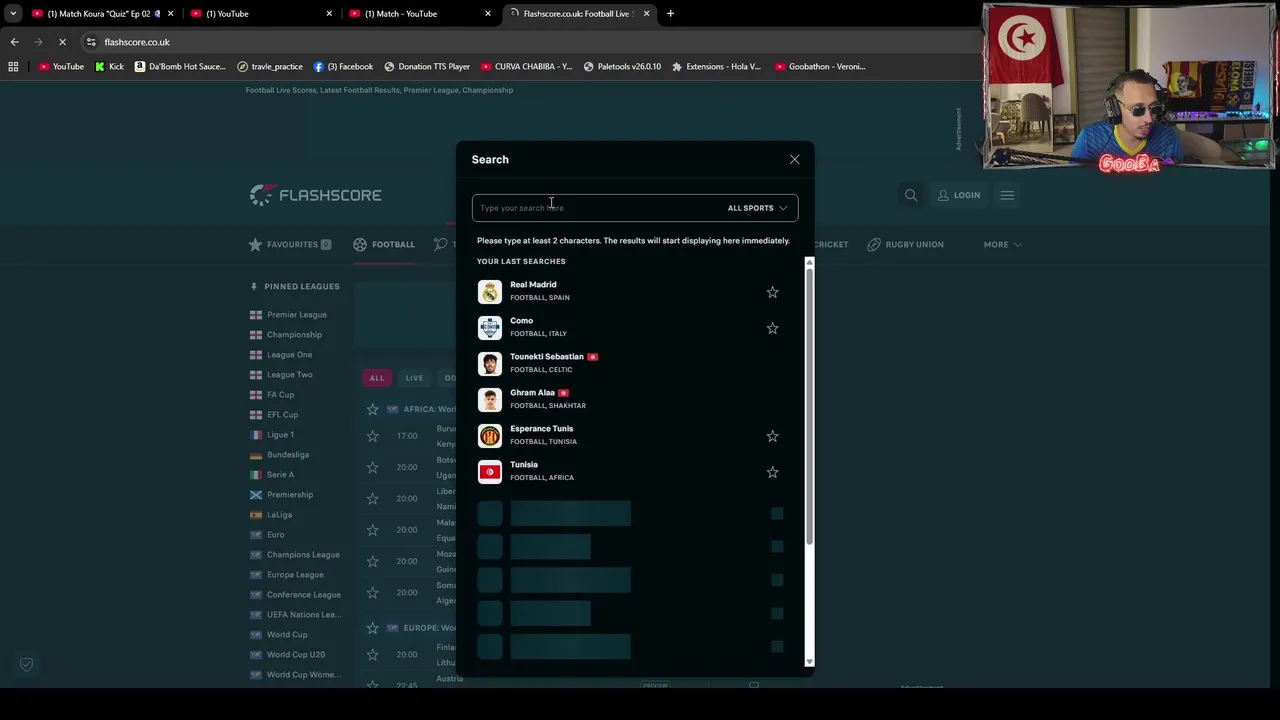The height and width of the screenshot is (720, 1280).
Task: Select the Football tab
Action: point(384,244)
